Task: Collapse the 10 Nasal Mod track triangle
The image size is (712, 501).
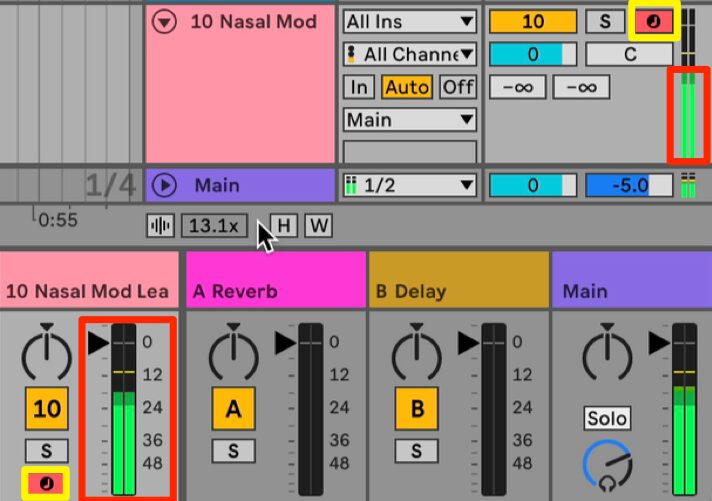Action: tap(164, 21)
